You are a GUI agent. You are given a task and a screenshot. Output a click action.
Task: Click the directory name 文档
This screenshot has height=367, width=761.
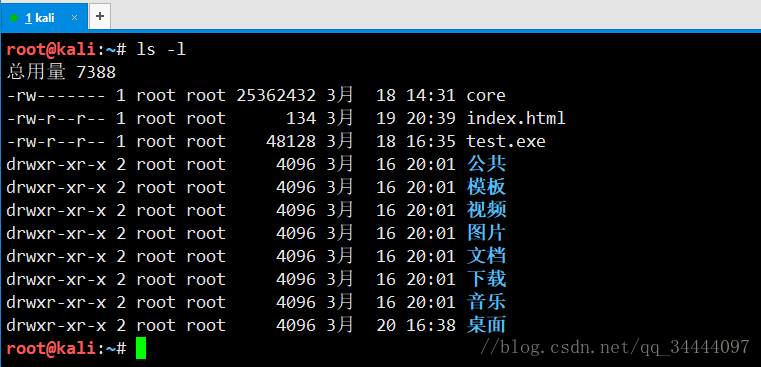coord(486,256)
